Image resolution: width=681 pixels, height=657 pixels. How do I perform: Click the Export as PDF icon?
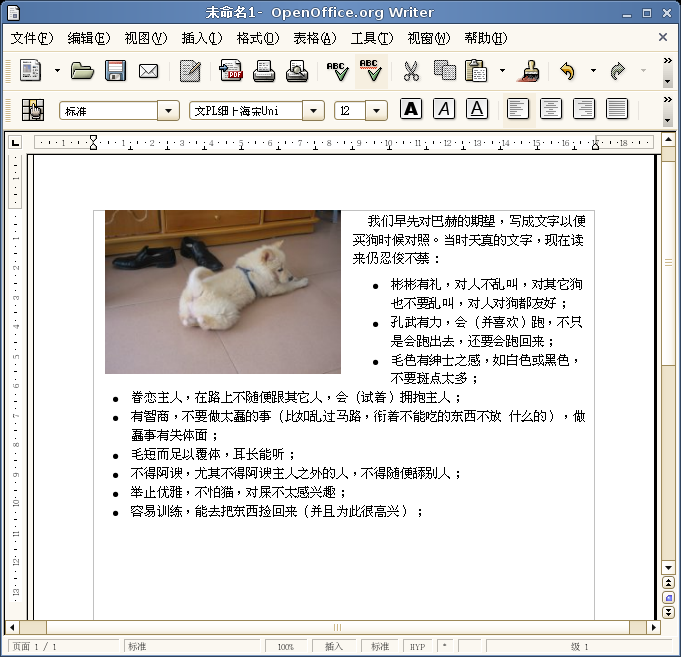pos(231,71)
